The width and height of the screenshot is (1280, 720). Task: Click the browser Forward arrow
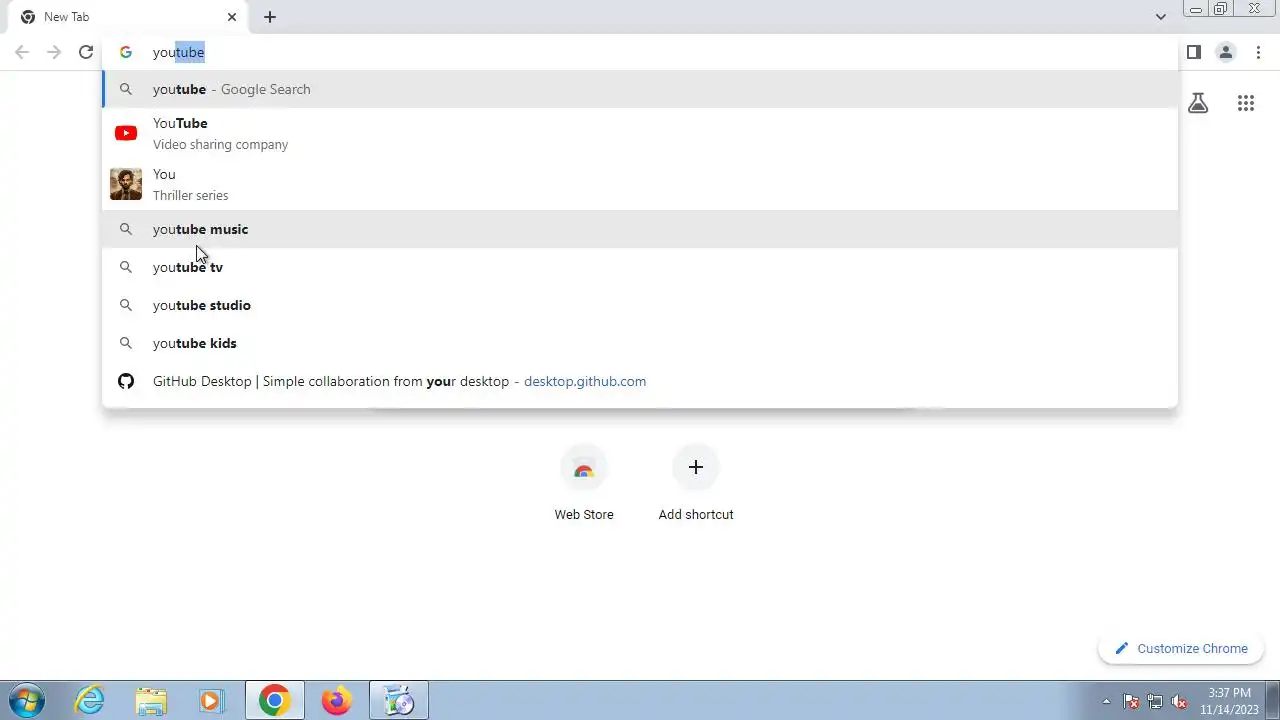pos(54,52)
